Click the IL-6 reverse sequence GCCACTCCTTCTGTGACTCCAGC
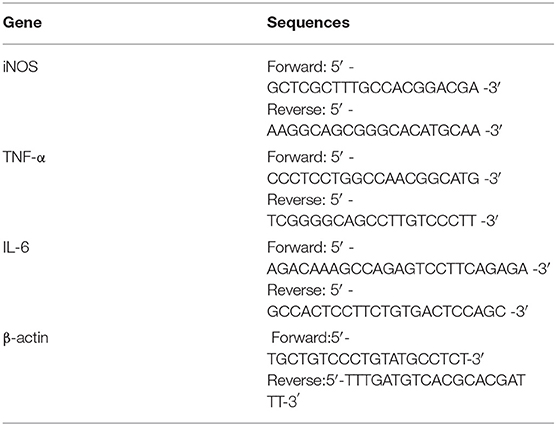556x426 pixels. pos(386,312)
